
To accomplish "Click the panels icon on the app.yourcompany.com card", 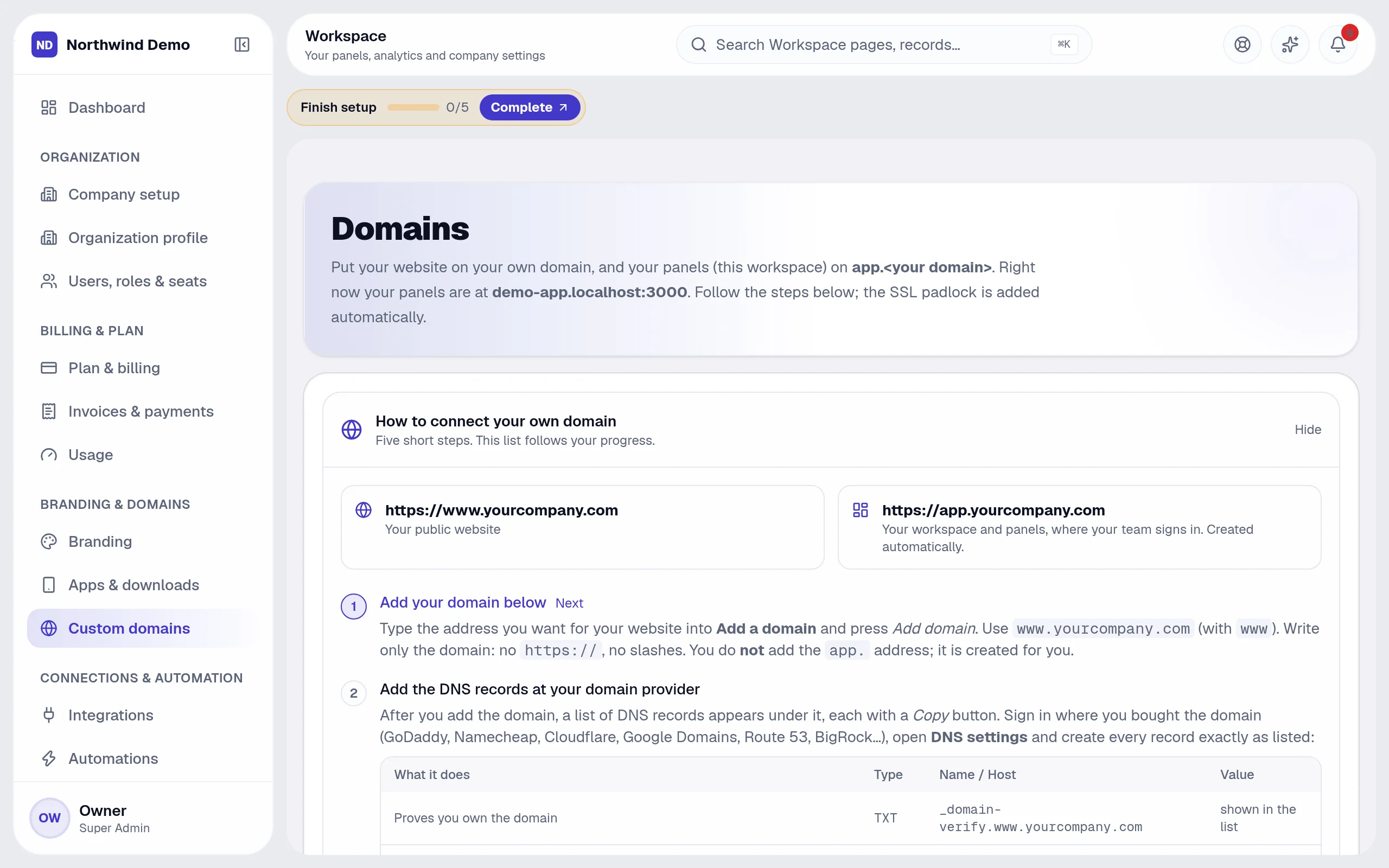I will point(861,510).
